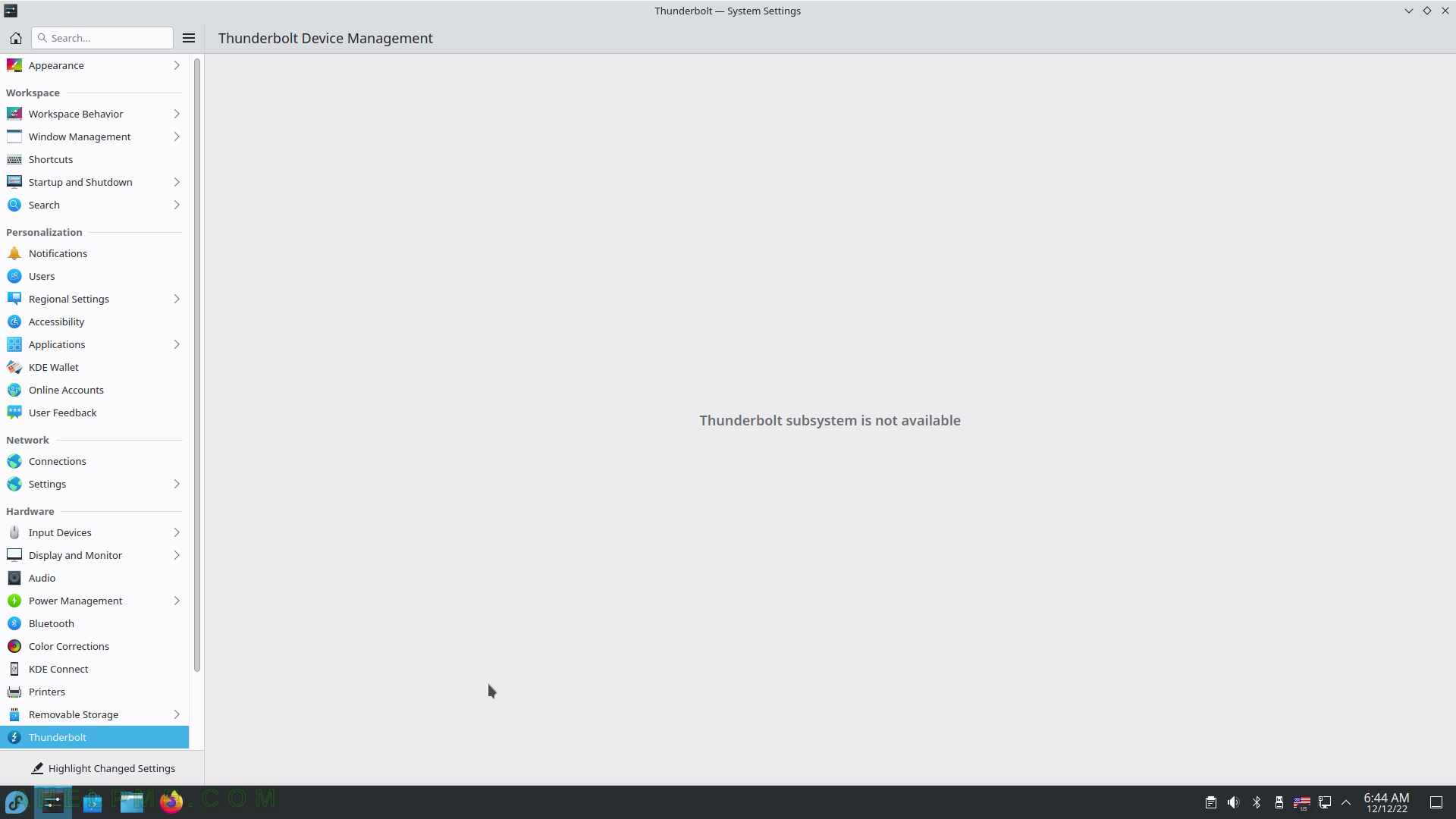Click the sidebar vertical scrollbar
This screenshot has height=819, width=1456.
click(197, 366)
